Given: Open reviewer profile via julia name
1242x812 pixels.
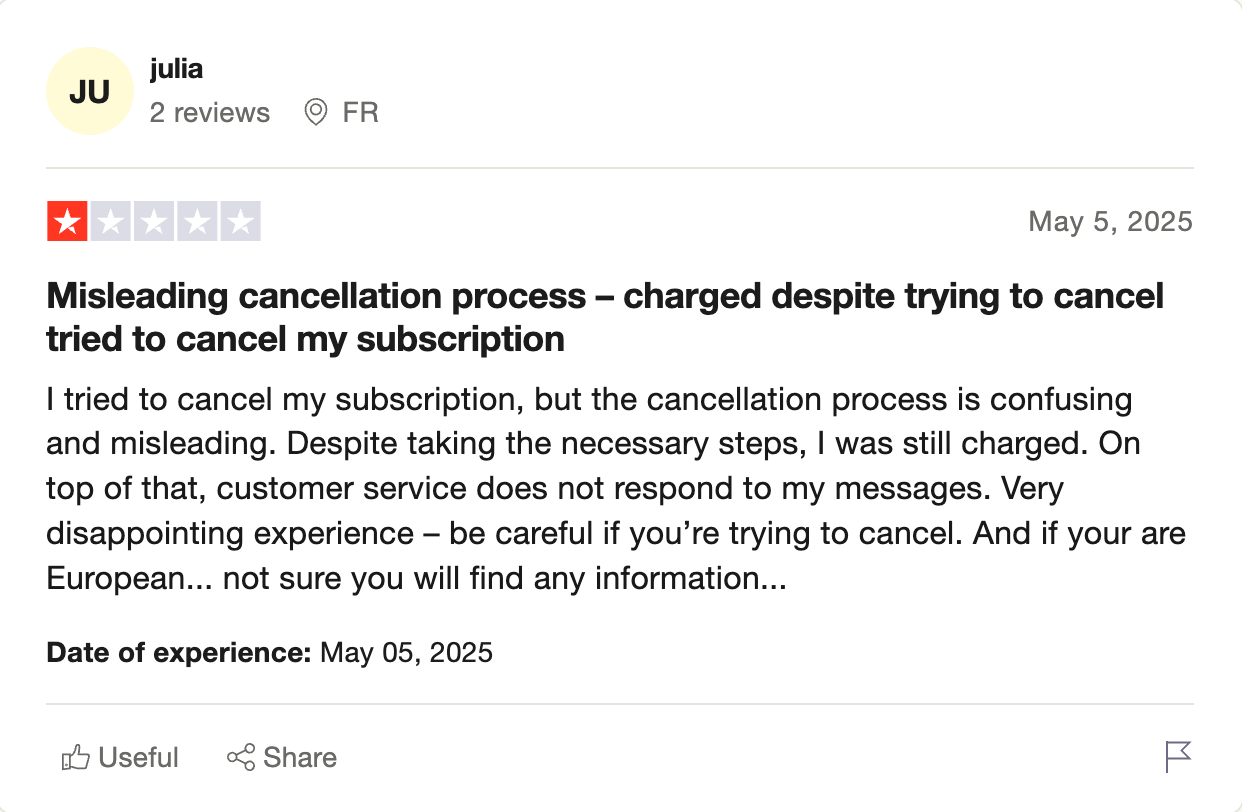Looking at the screenshot, I should pyautogui.click(x=176, y=69).
